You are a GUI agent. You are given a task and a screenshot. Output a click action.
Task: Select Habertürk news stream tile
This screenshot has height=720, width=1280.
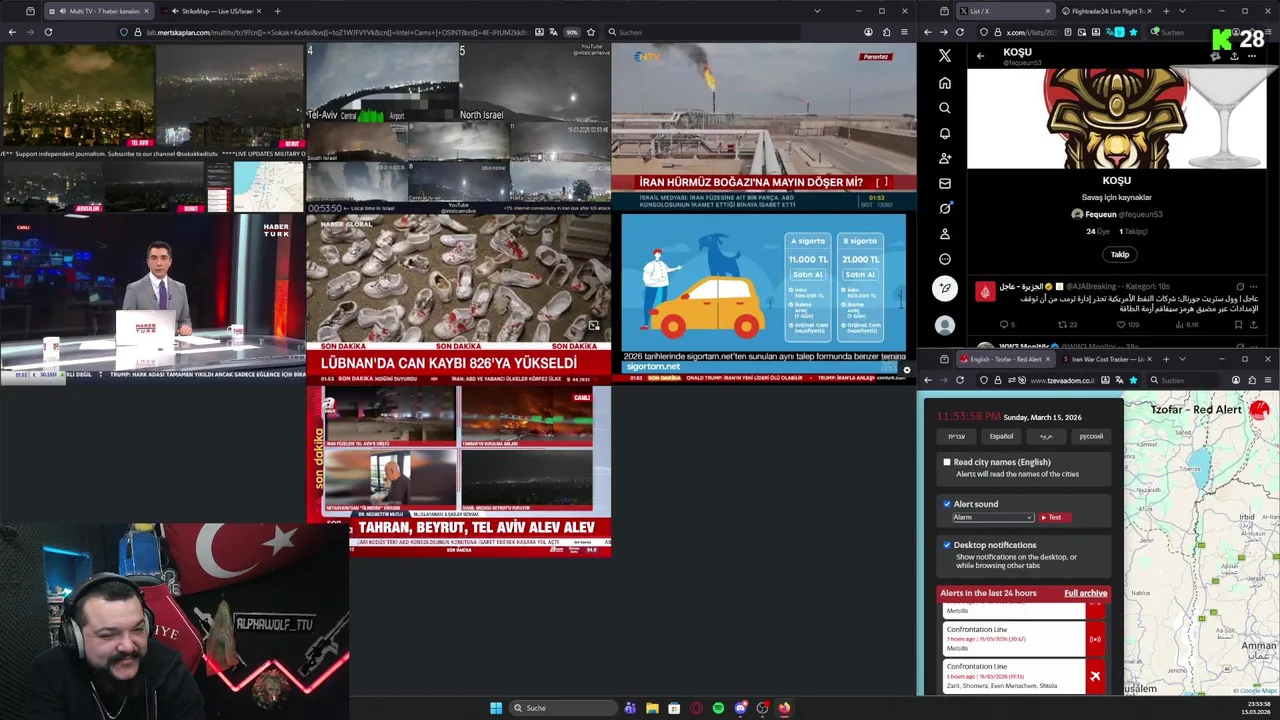pos(152,298)
